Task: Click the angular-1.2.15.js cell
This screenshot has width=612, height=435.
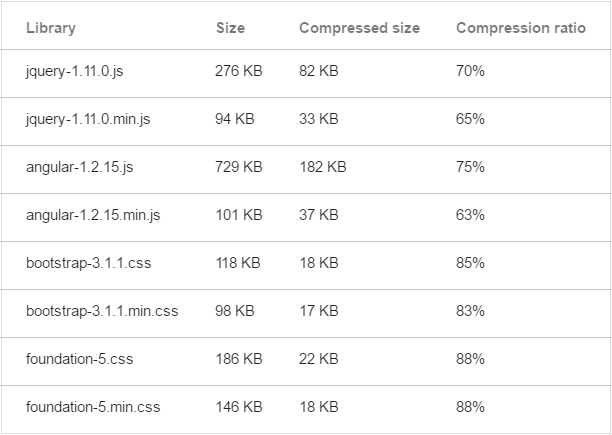Action: tap(80, 167)
